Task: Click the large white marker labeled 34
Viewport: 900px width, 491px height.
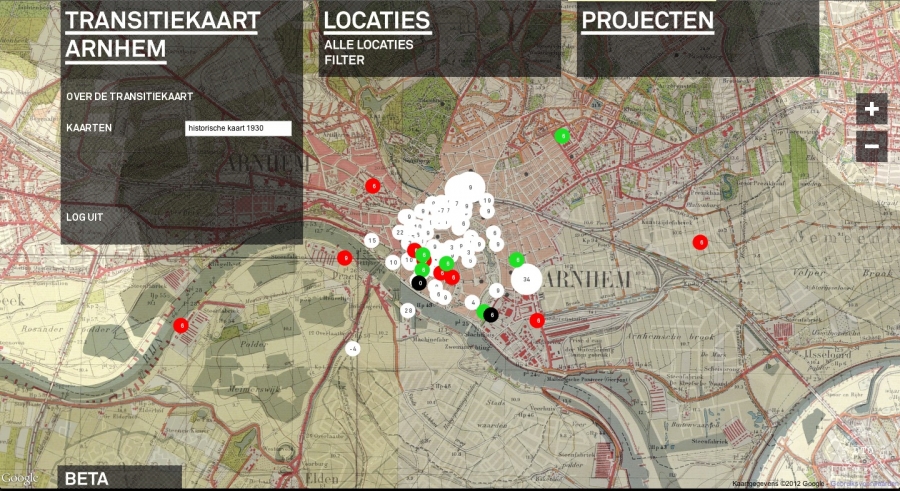Action: click(x=526, y=279)
